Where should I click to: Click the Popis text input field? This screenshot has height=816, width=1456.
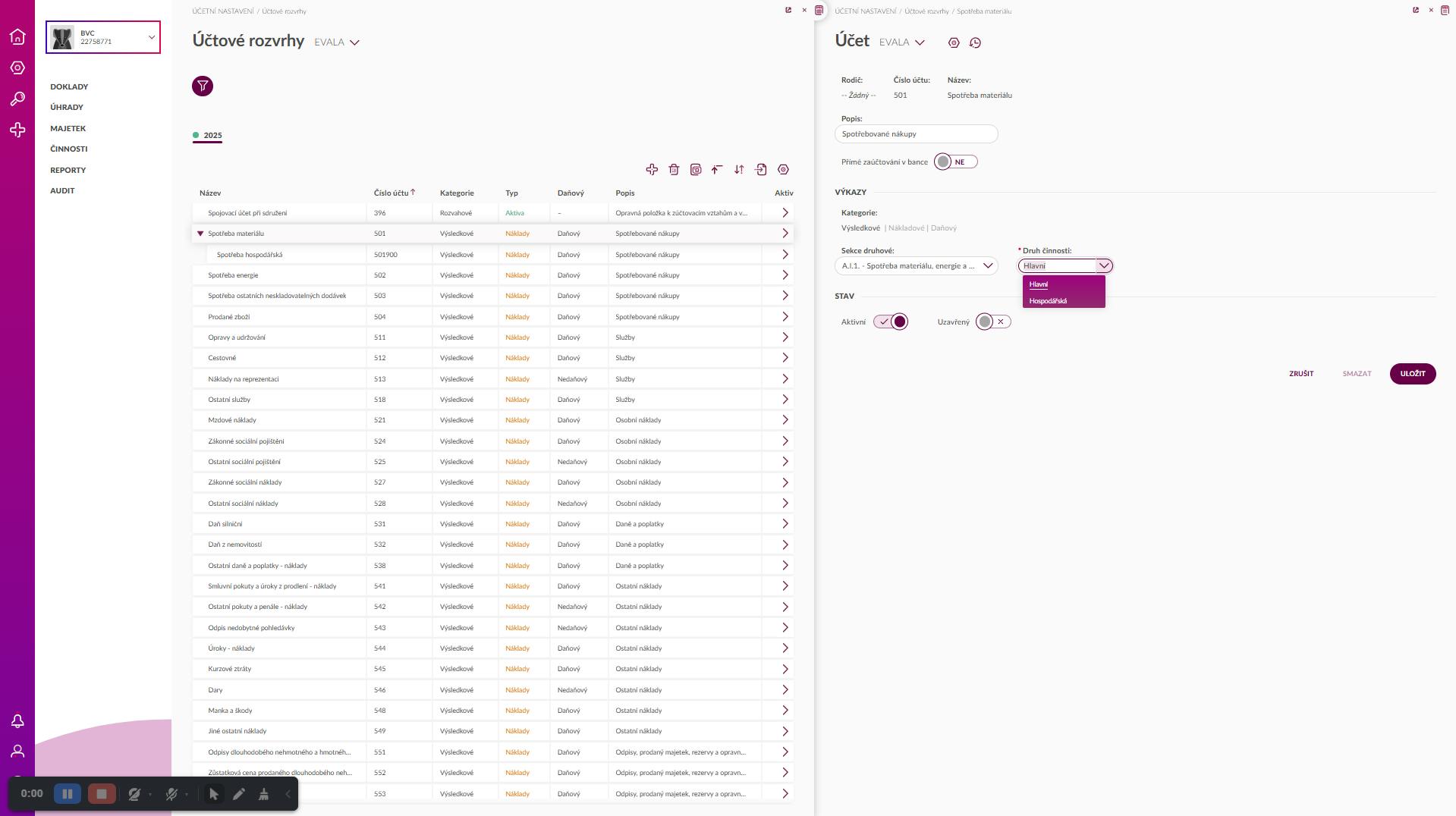point(916,134)
